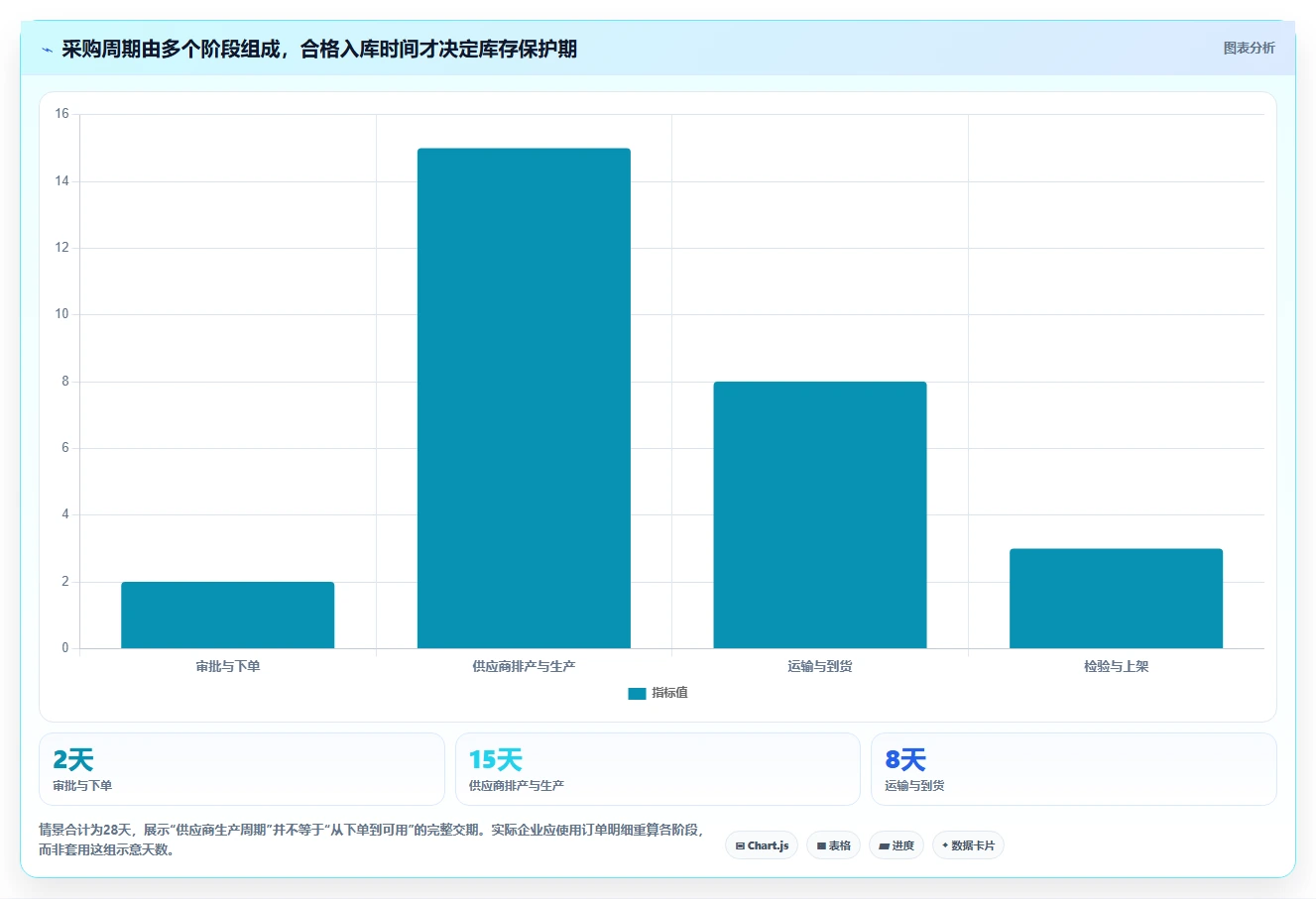Screen dimensions: 1316x899
Task: Click the 进度 tag
Action: (x=897, y=845)
